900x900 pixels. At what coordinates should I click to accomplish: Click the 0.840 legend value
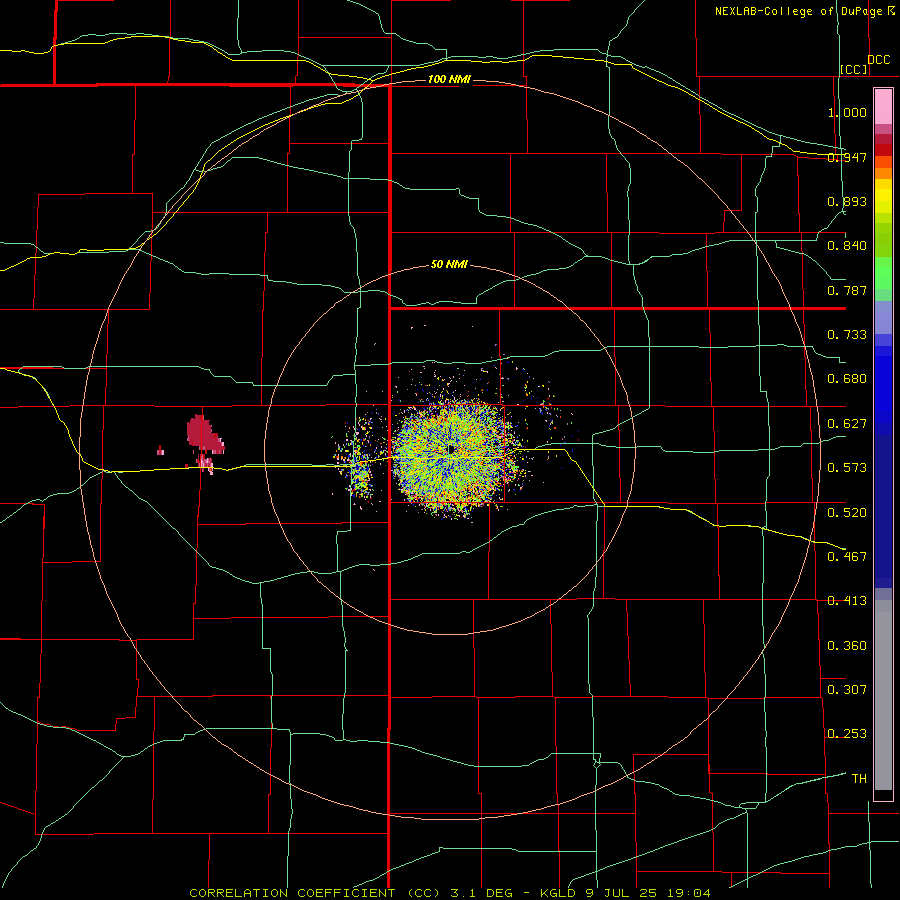click(847, 246)
